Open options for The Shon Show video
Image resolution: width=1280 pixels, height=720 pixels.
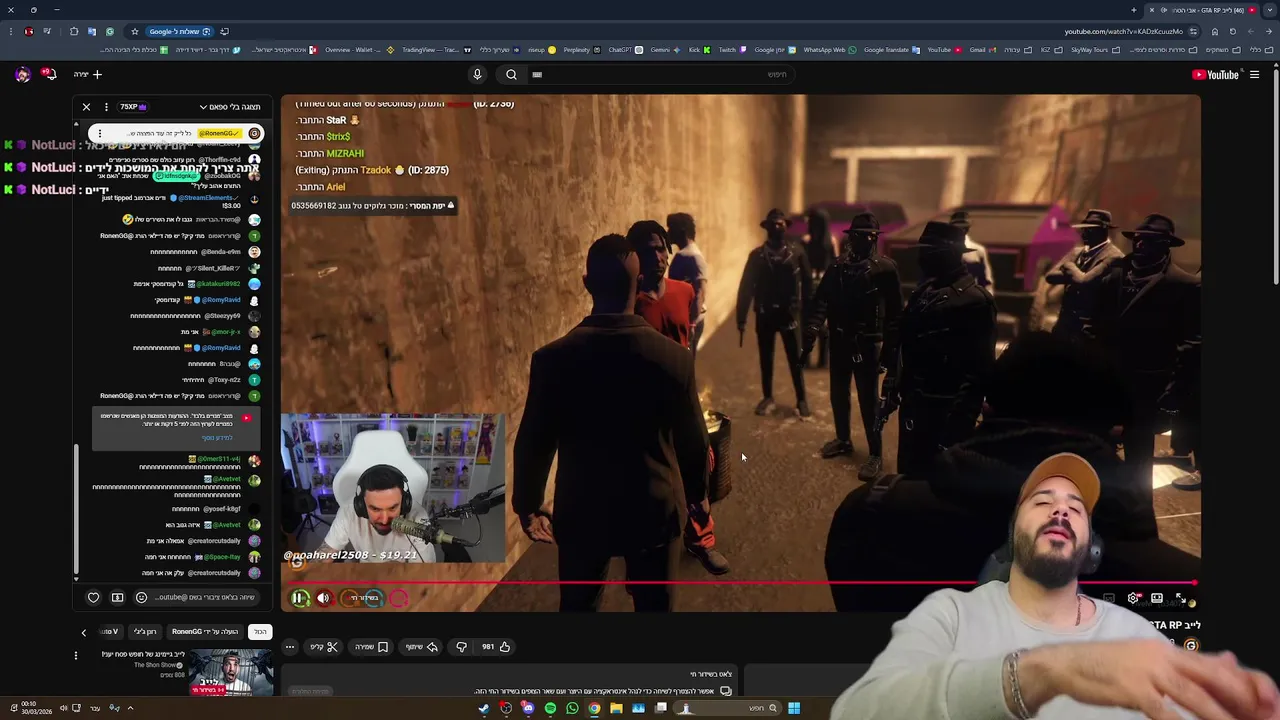coord(76,656)
